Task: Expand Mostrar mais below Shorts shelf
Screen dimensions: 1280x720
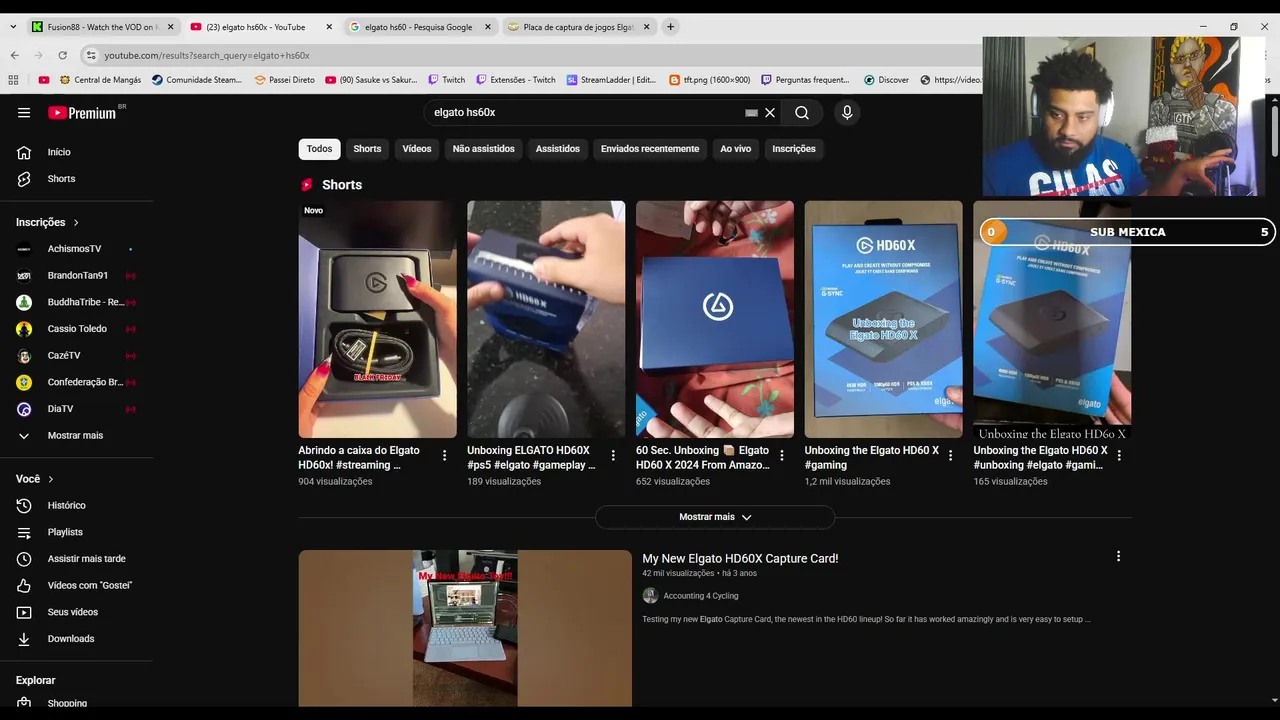Action: [715, 517]
